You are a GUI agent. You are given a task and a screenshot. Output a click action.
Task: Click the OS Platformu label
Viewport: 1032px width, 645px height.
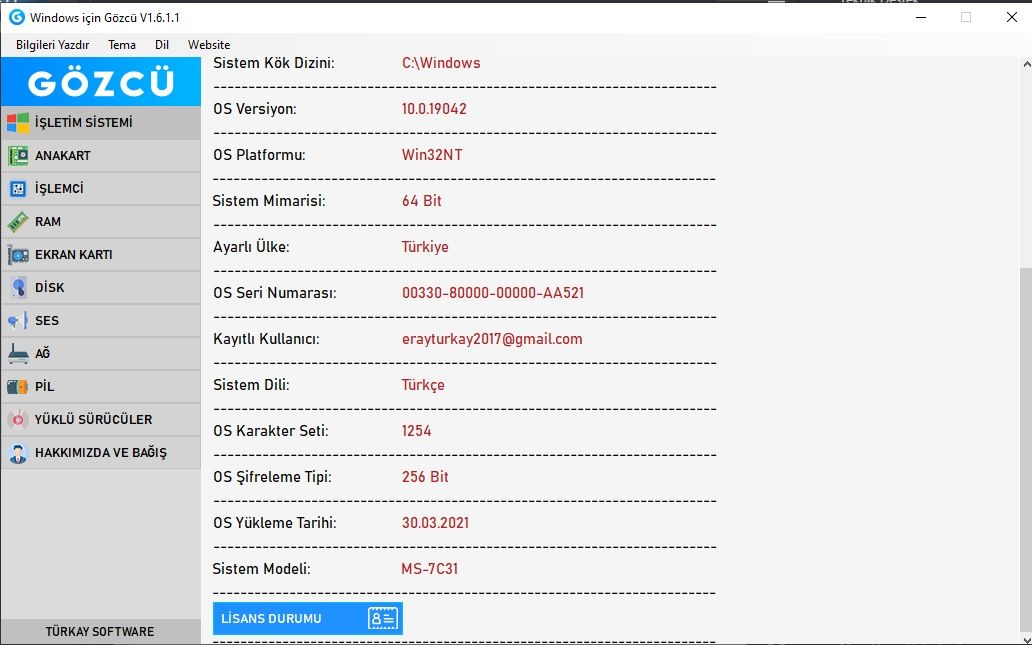click(259, 155)
